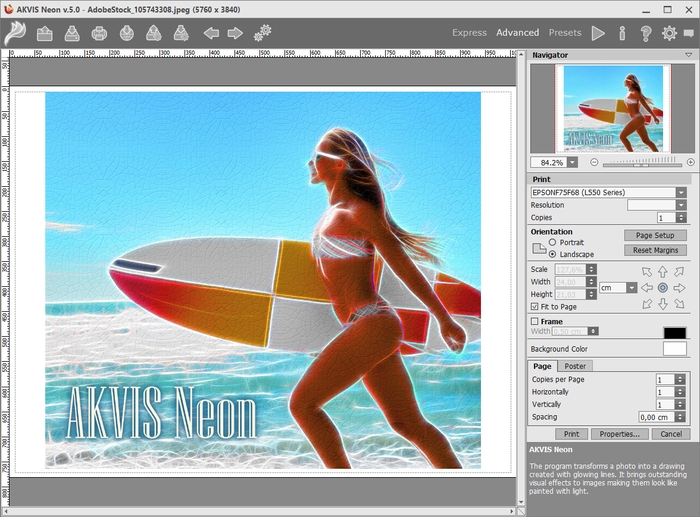Align image to bottom-right position arrow
This screenshot has width=700, height=517.
click(679, 304)
